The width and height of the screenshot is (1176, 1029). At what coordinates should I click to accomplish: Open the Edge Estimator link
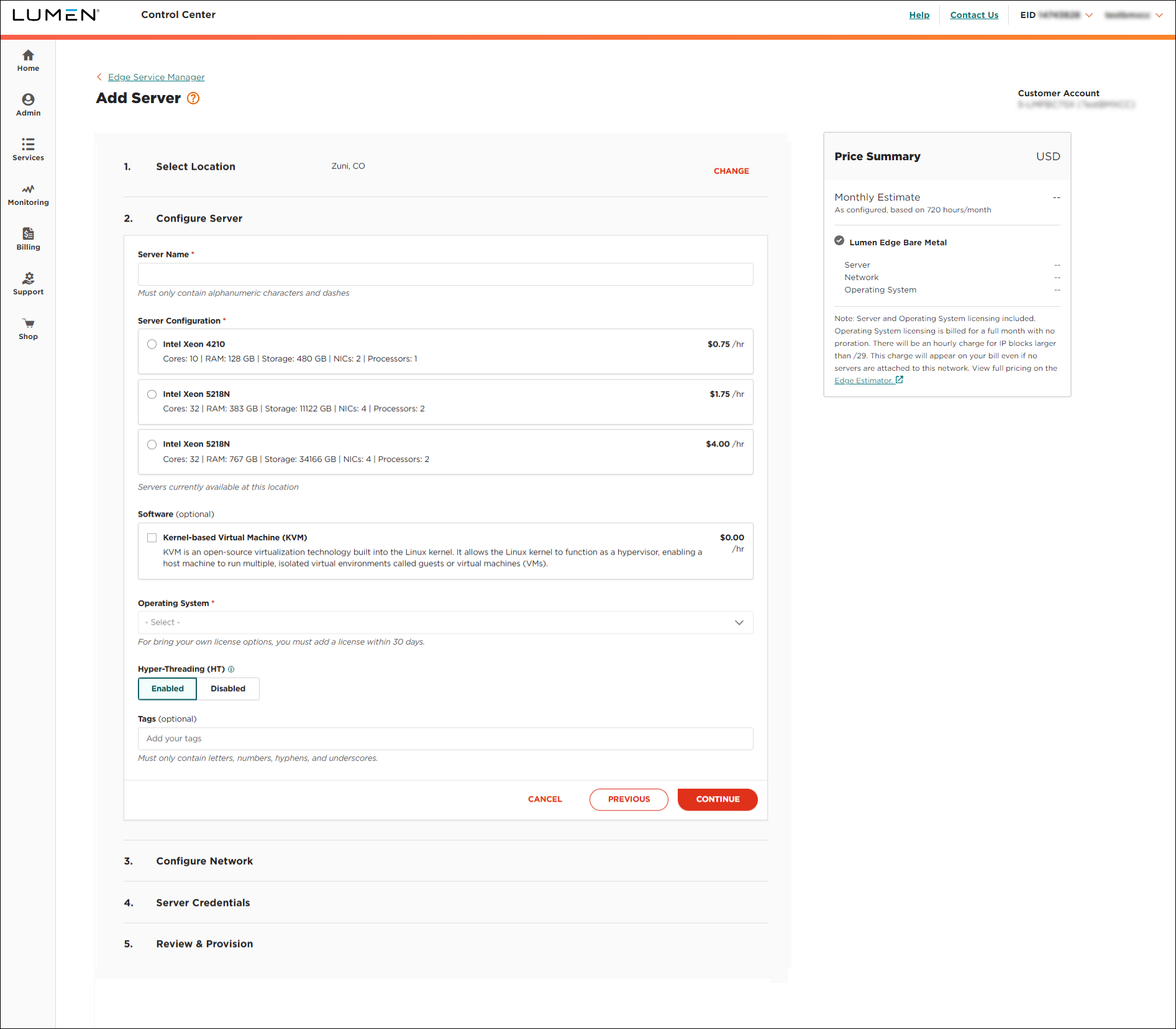(x=863, y=381)
